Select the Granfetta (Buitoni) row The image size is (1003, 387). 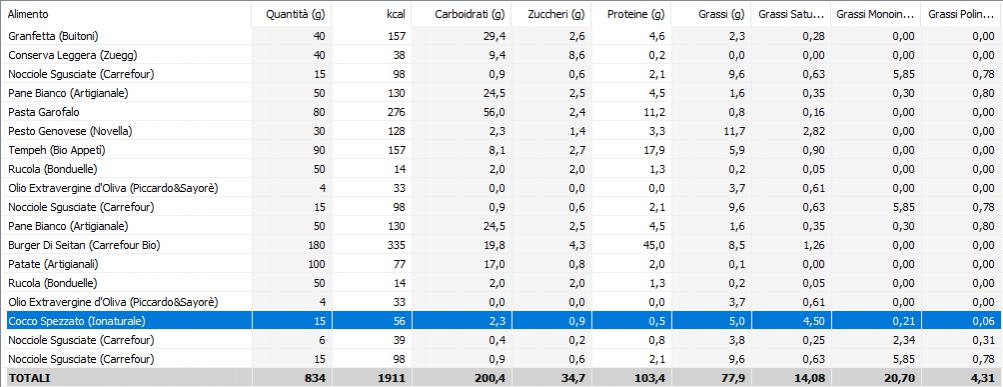pyautogui.click(x=502, y=36)
